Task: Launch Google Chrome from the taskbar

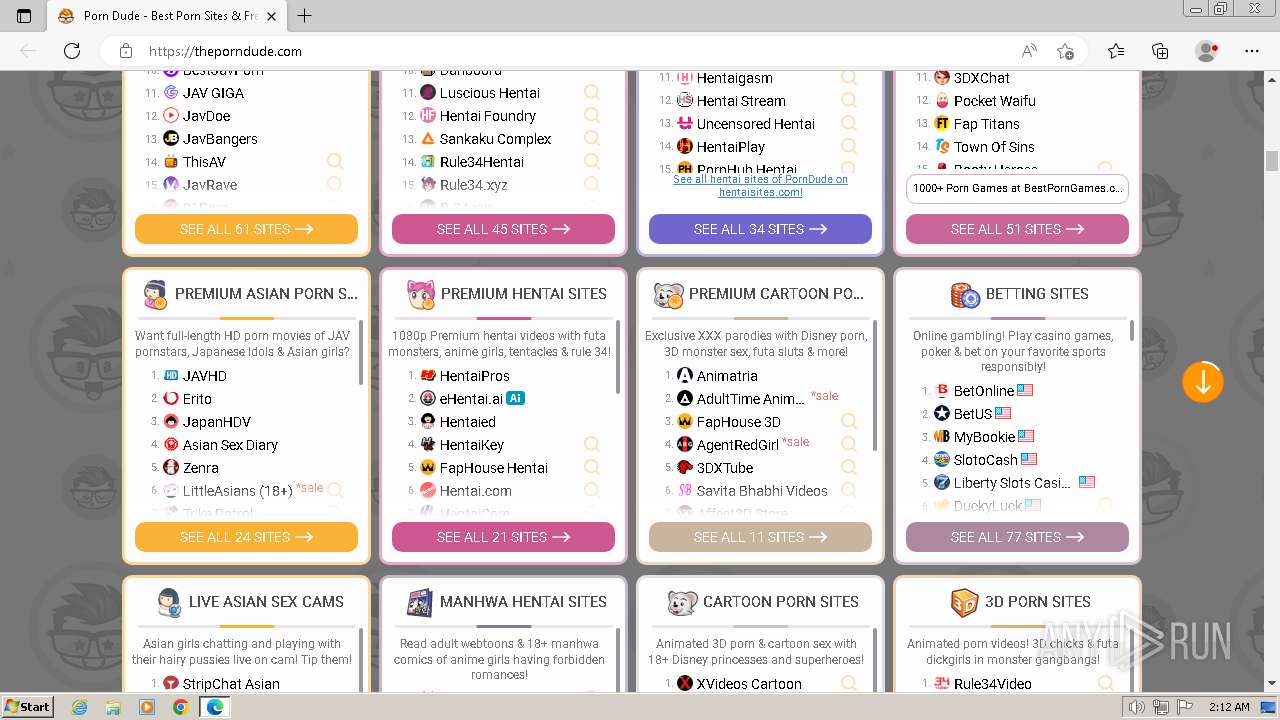Action: coord(180,707)
